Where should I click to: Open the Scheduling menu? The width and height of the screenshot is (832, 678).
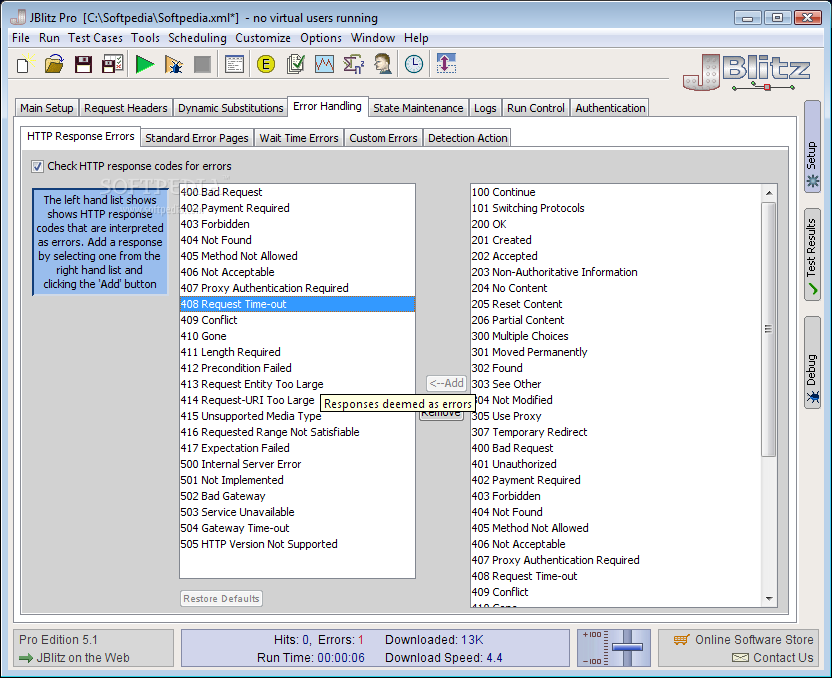coord(197,38)
